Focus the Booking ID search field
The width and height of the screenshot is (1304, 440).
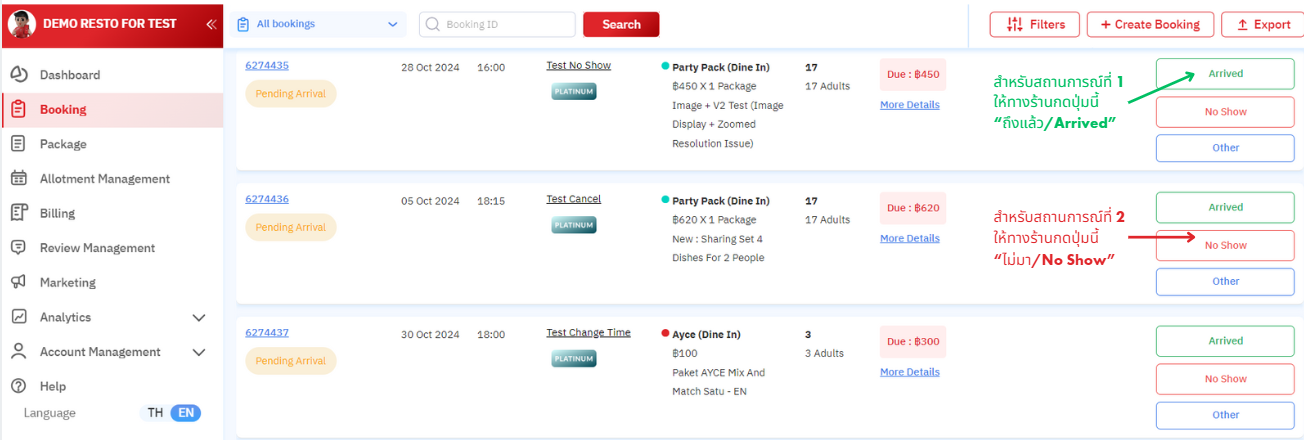tap(497, 24)
